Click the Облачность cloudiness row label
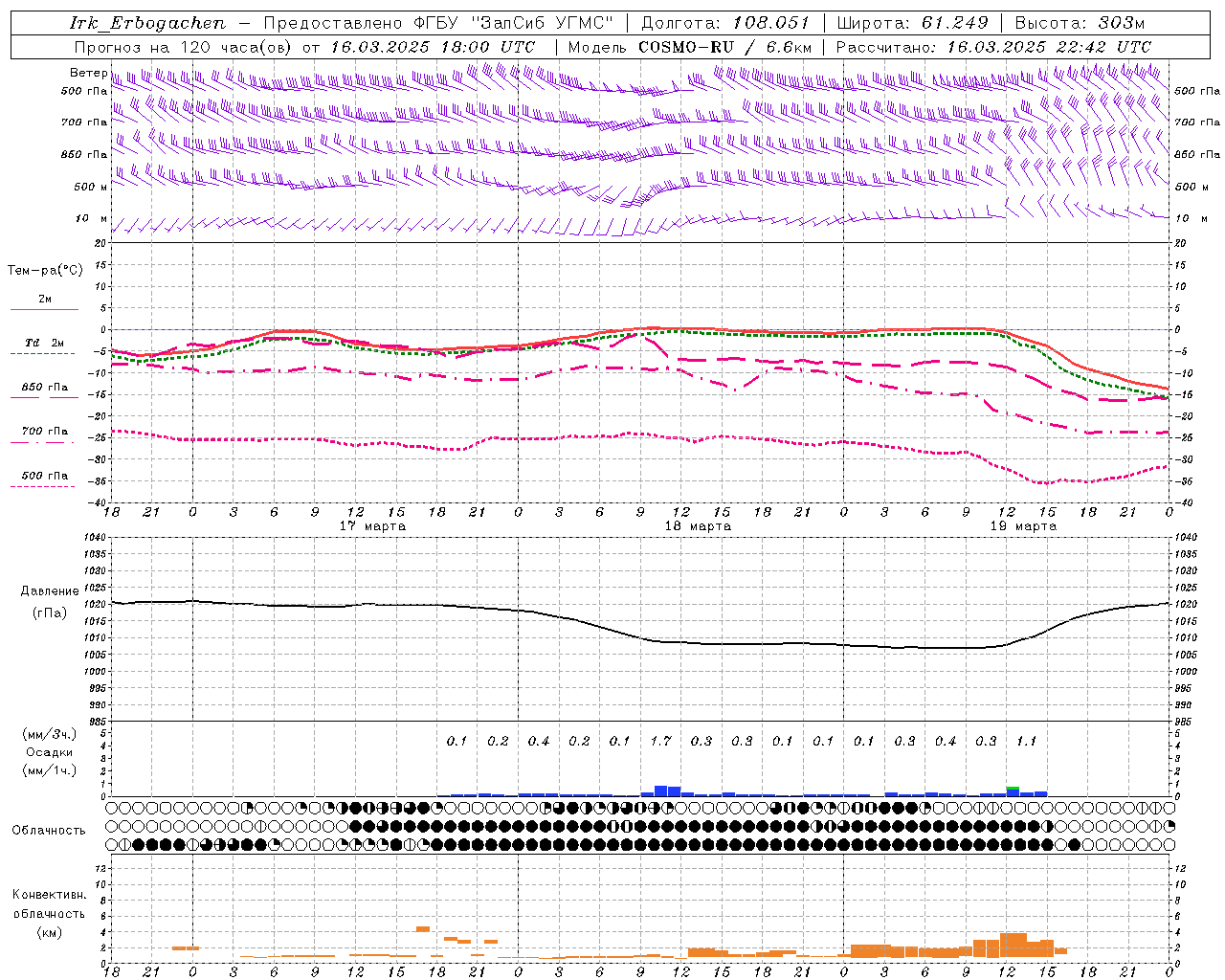1225x980 pixels. (x=49, y=830)
